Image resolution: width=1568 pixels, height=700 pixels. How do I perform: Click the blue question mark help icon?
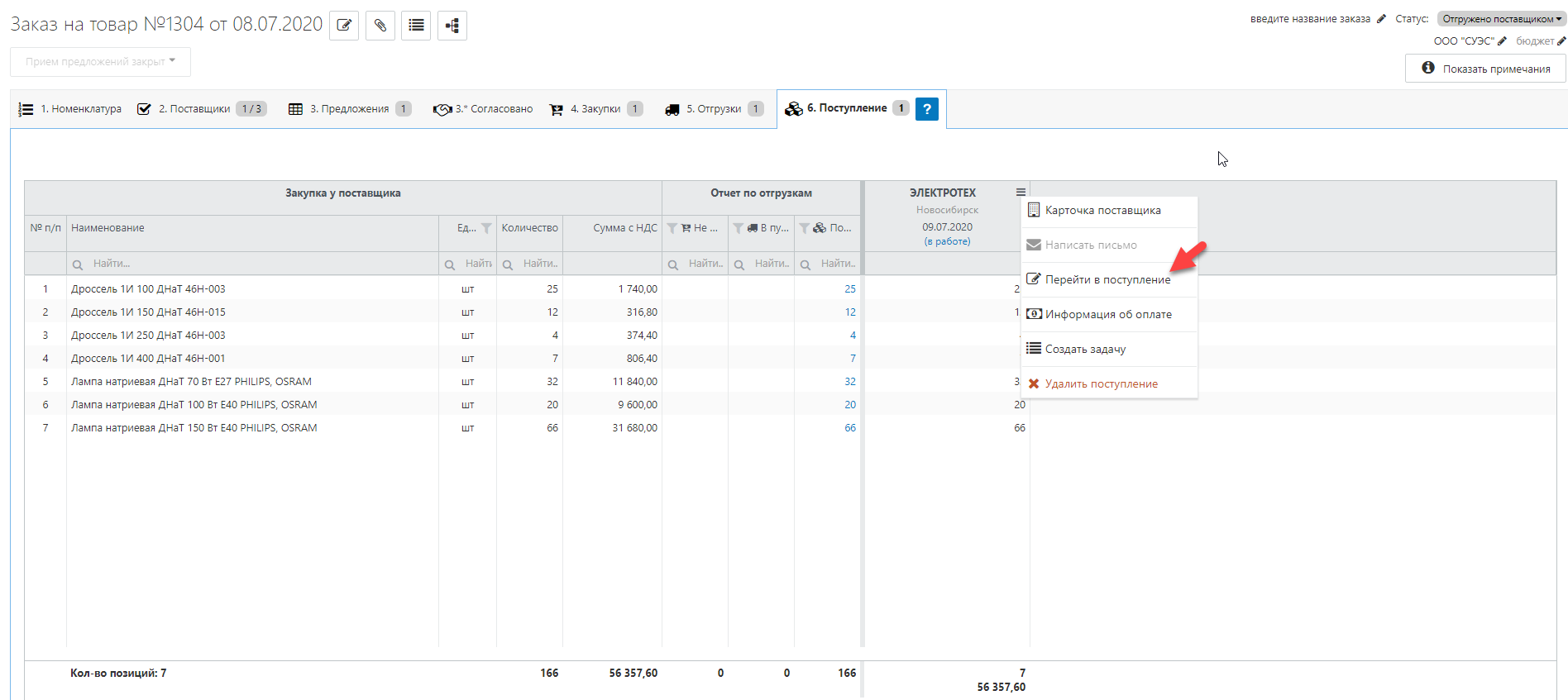[x=927, y=109]
